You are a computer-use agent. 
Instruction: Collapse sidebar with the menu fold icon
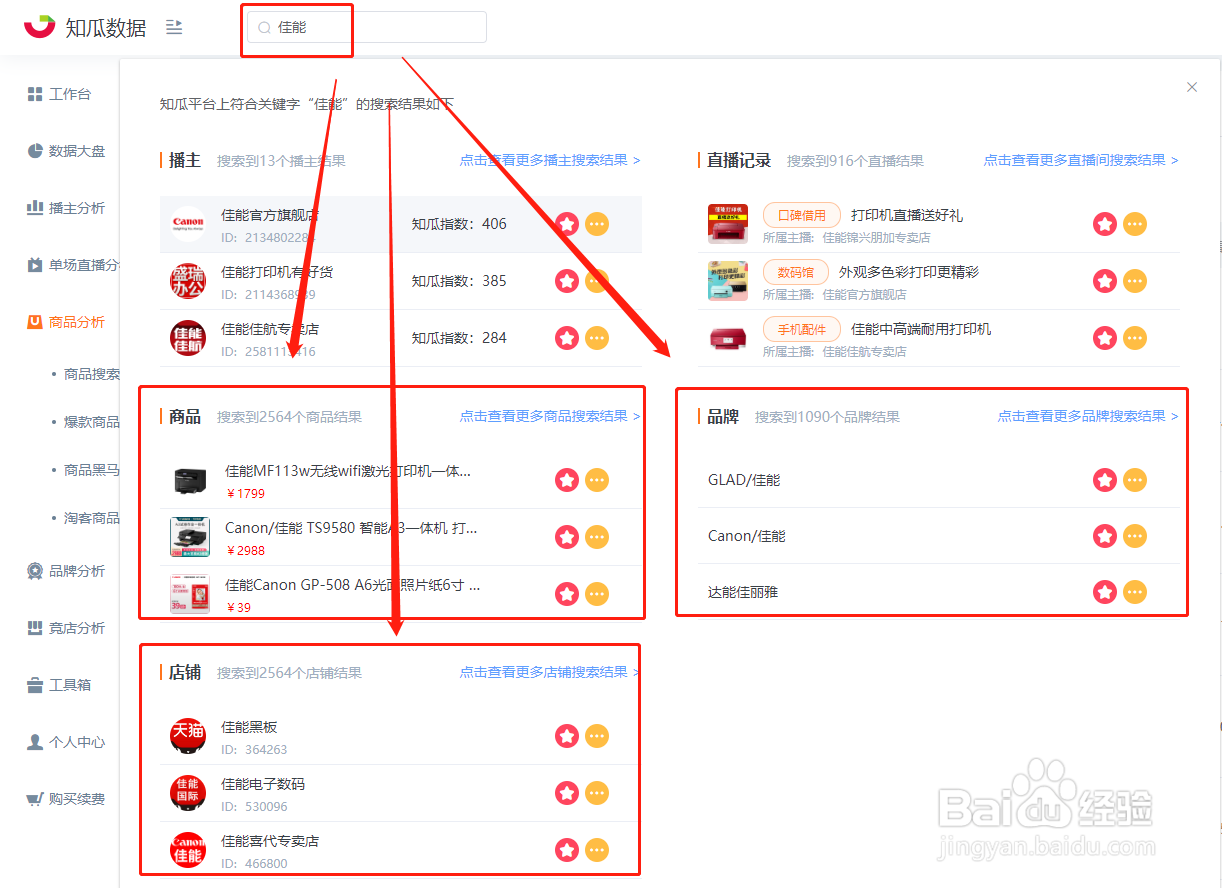174,27
